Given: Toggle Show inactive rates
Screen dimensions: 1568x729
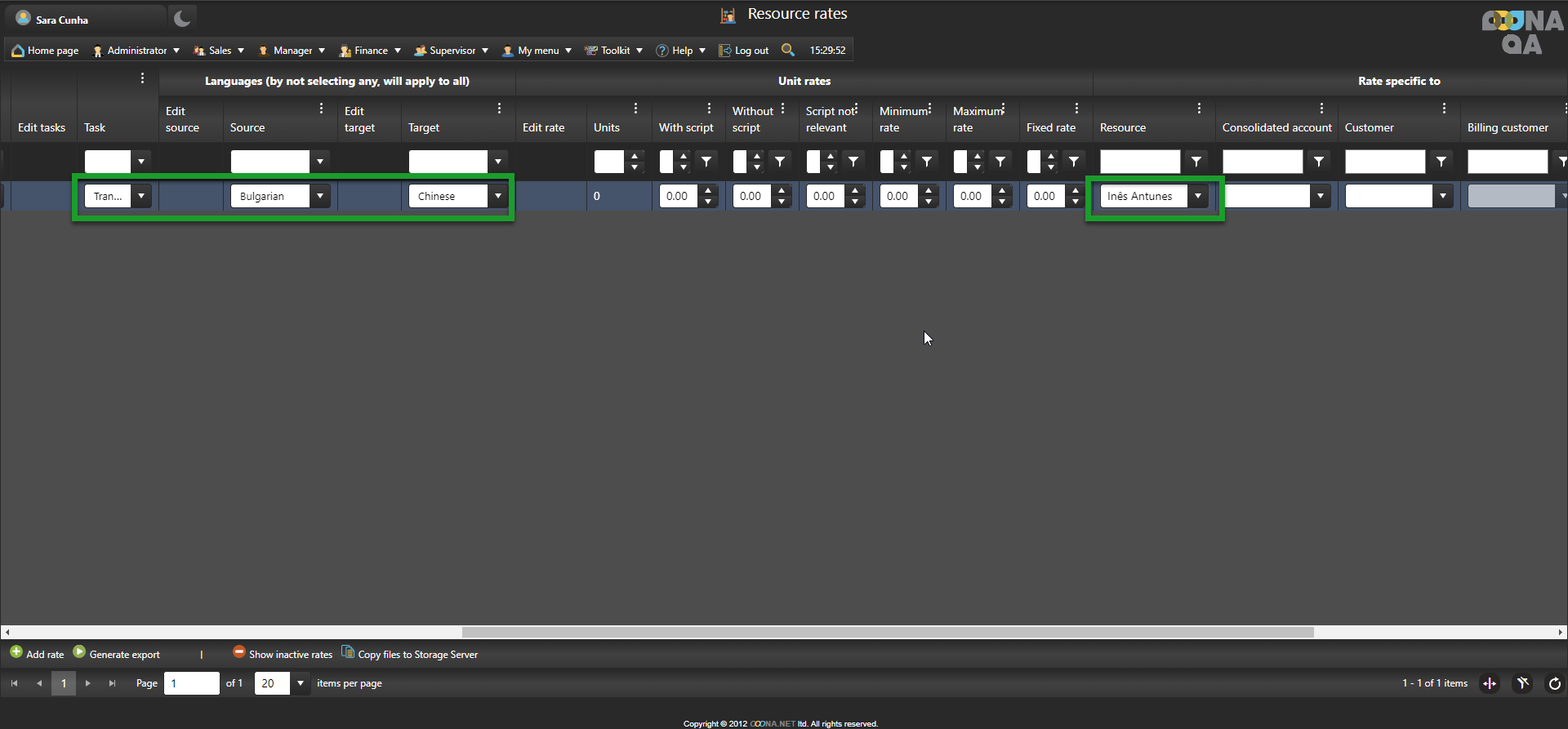Looking at the screenshot, I should tap(283, 654).
